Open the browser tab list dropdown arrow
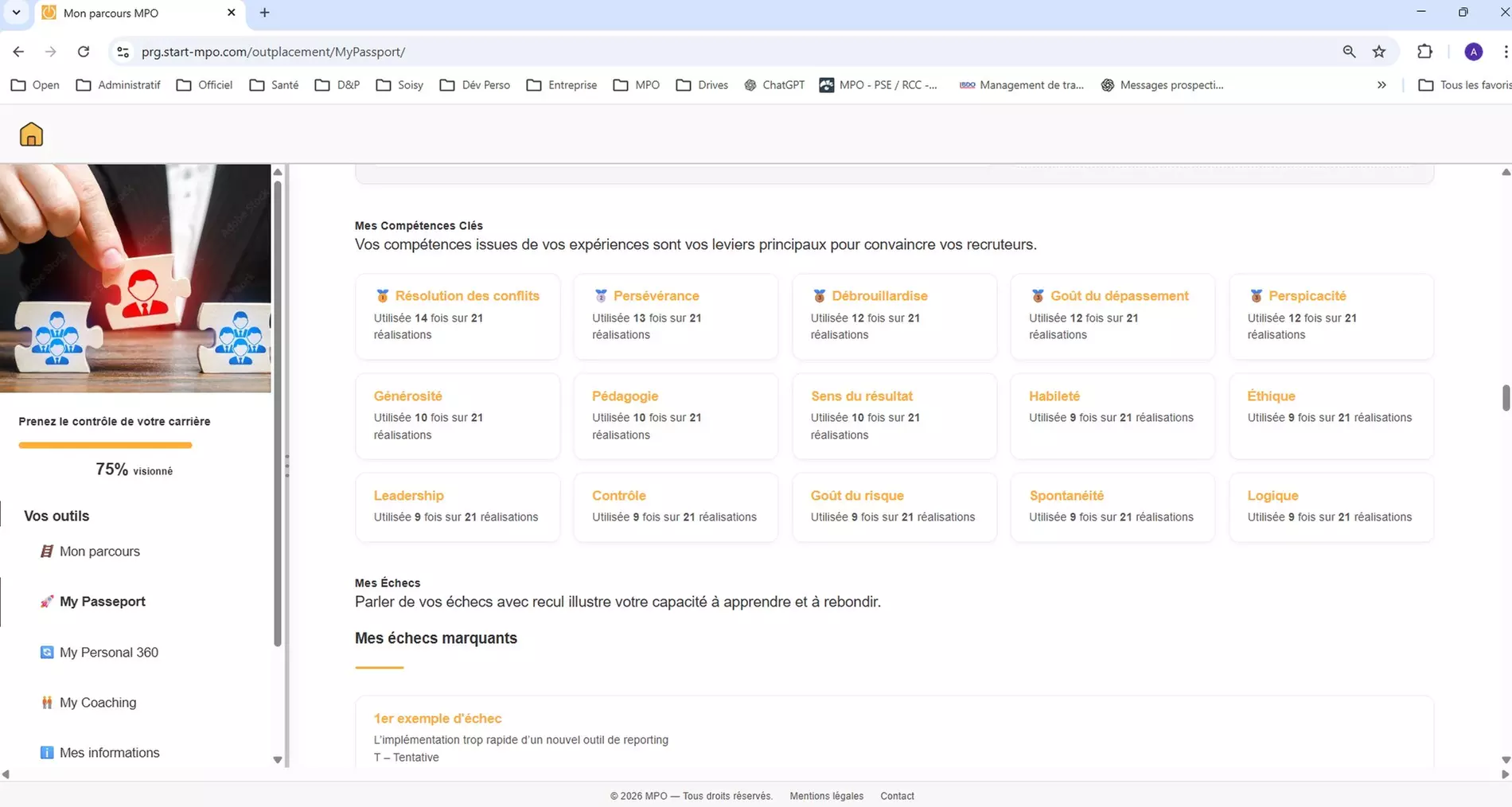The image size is (1512, 807). [16, 12]
